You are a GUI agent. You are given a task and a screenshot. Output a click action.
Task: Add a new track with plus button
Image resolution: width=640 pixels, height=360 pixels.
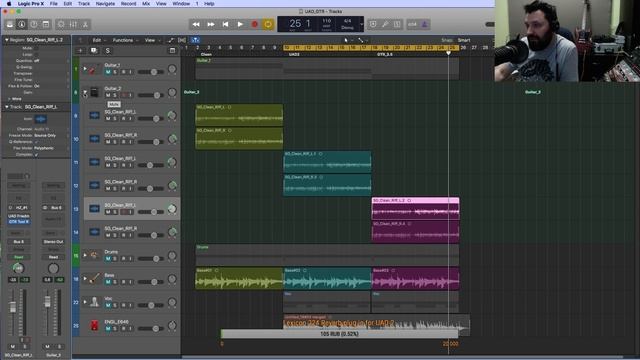click(80, 51)
